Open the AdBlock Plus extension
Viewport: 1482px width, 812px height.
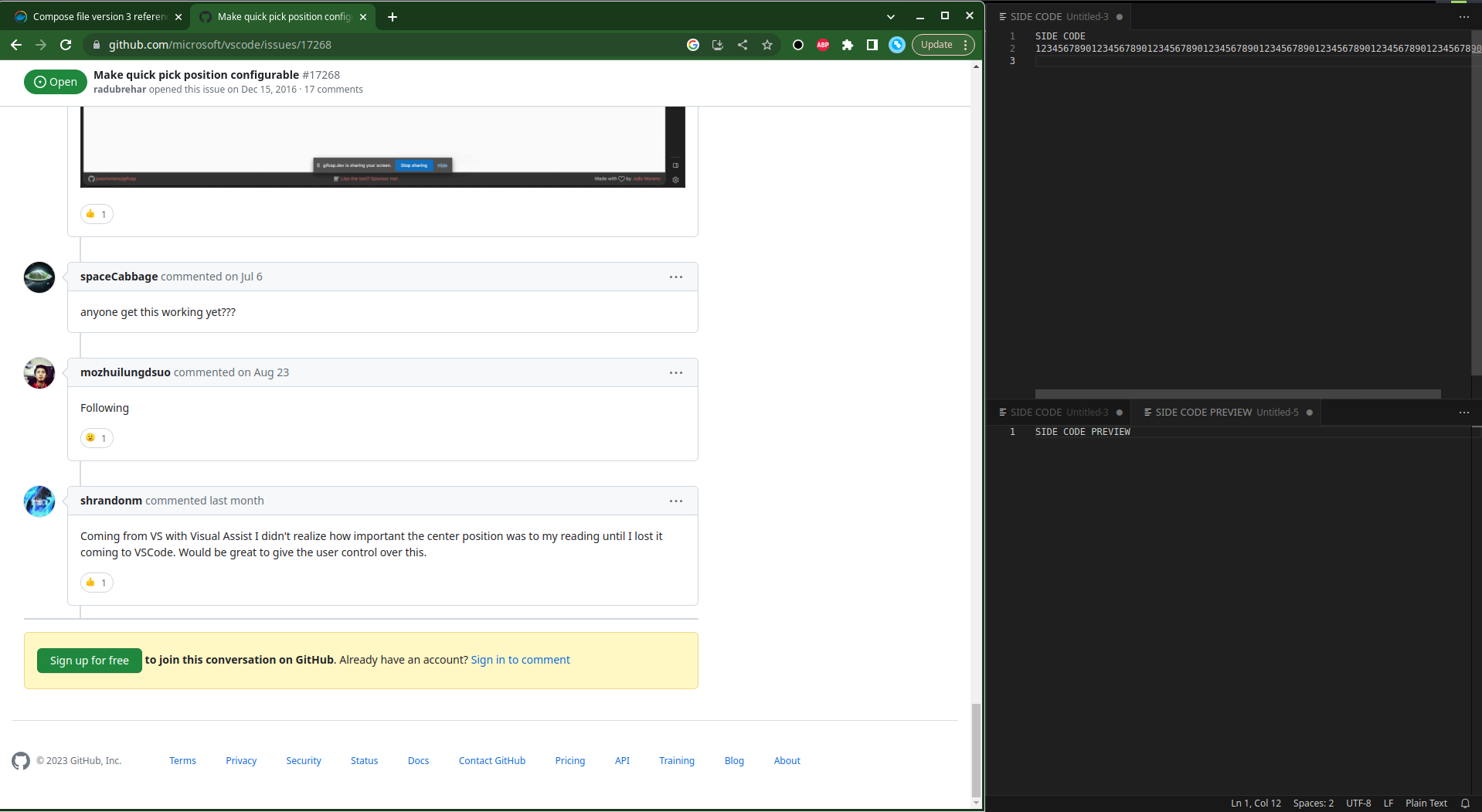[x=822, y=45]
